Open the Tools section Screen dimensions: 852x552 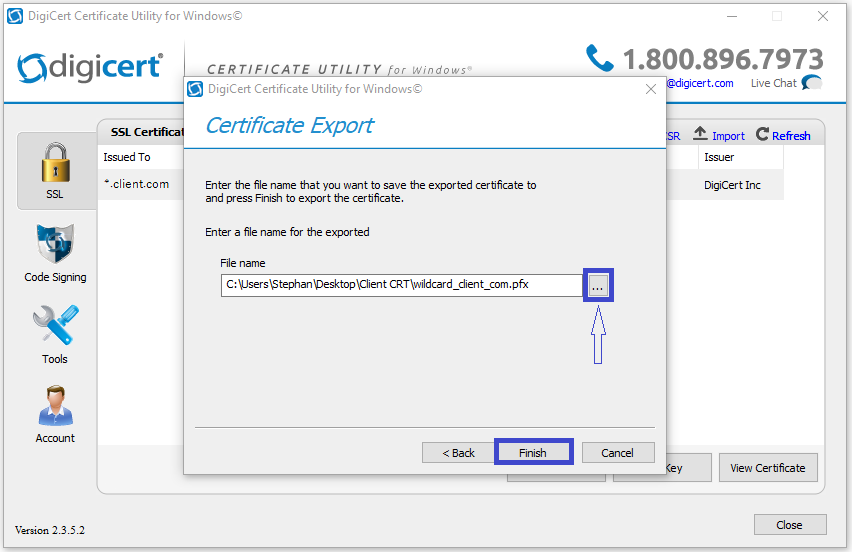(x=55, y=335)
